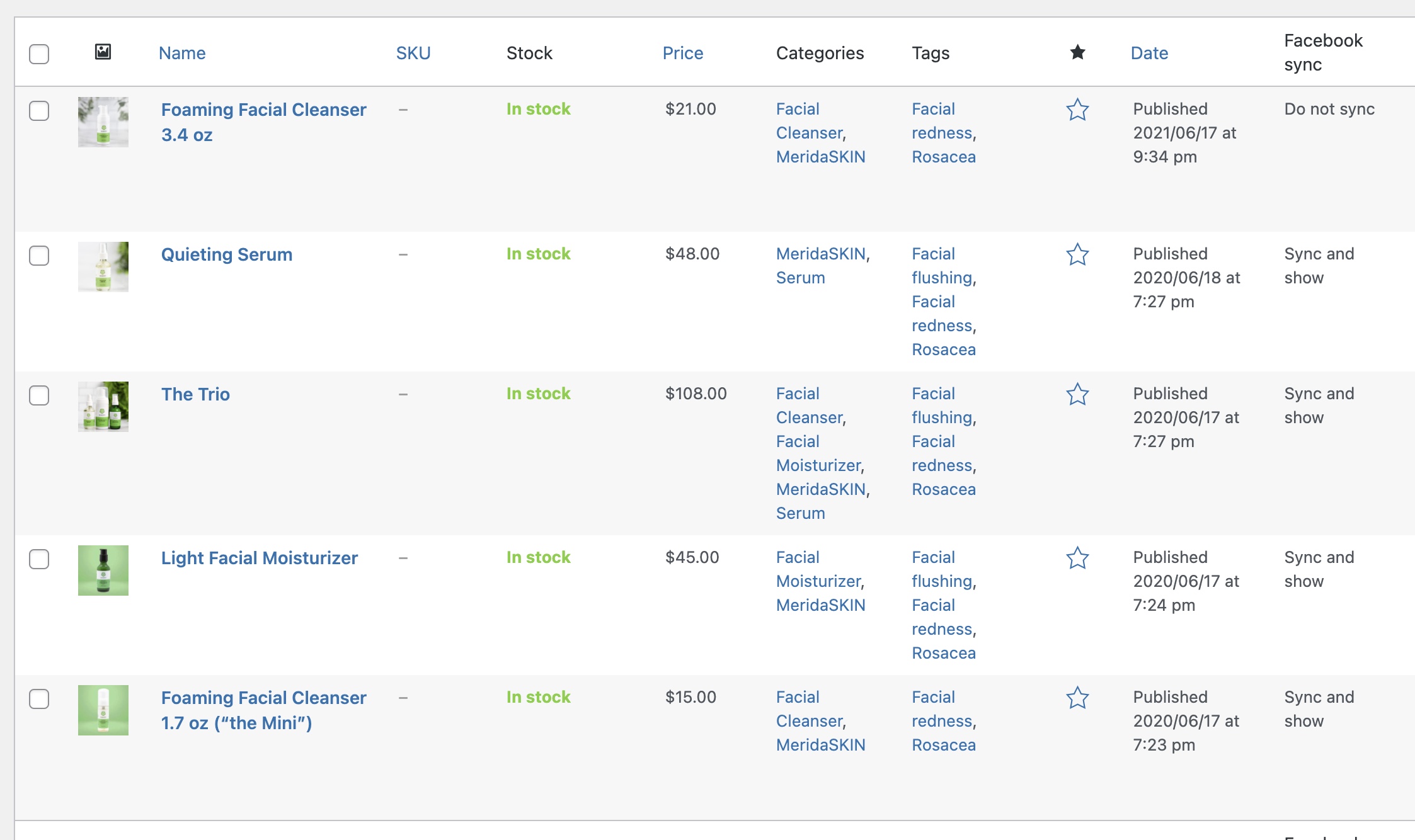The image size is (1415, 840).
Task: Open Light Facial Moisturizer product page
Action: [259, 558]
